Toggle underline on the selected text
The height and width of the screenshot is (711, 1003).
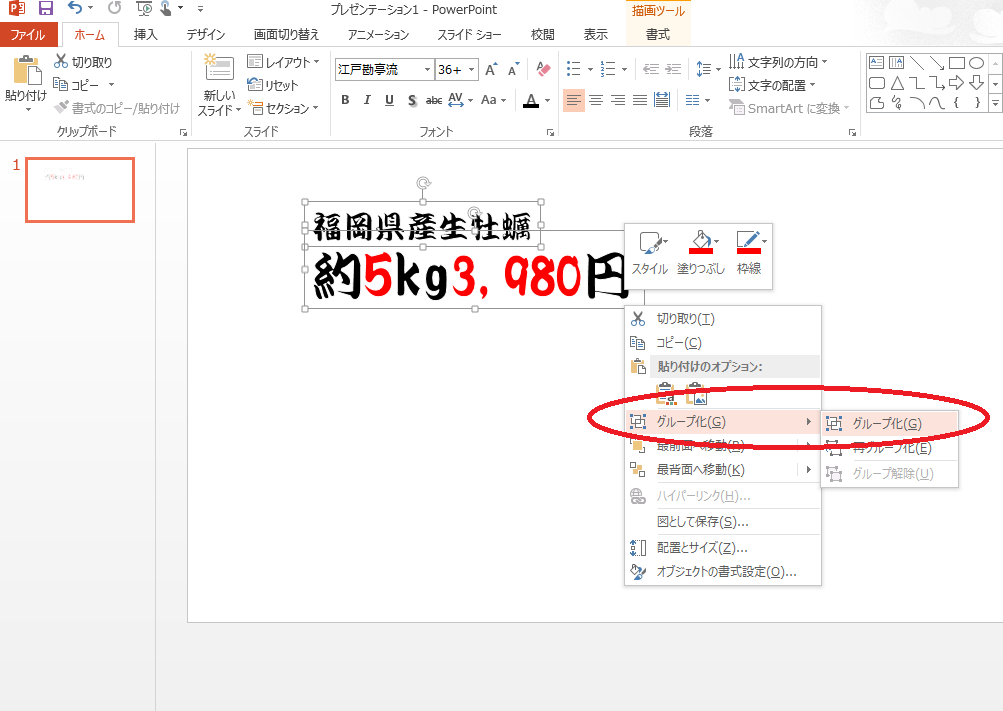point(389,100)
